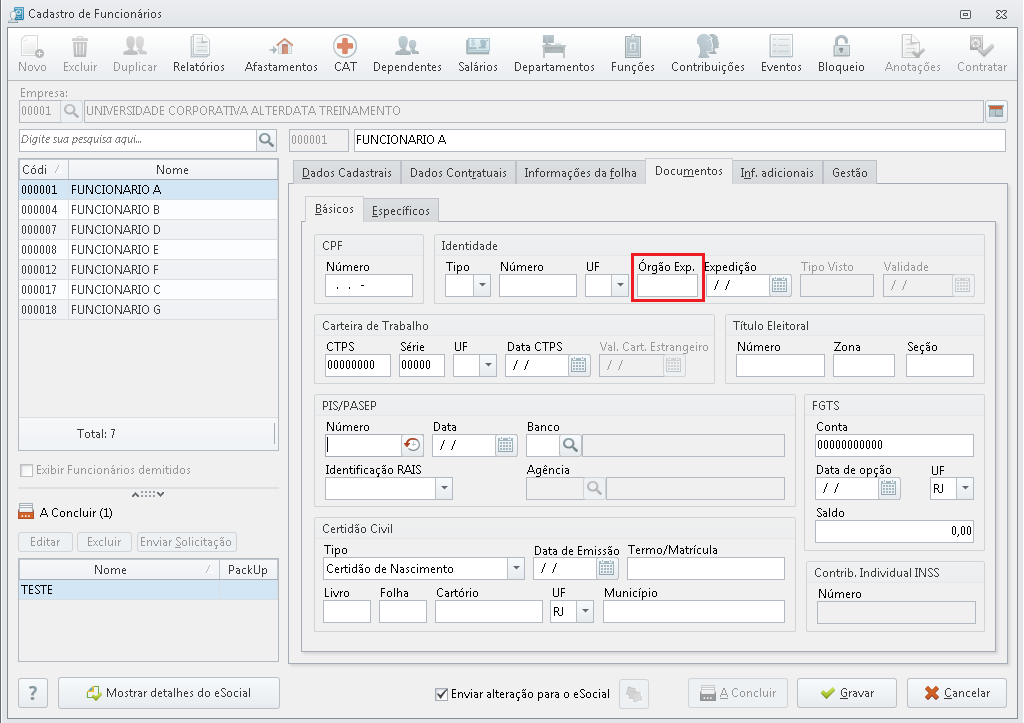
Task: Open the Relatórios toolbar item
Action: 199,54
